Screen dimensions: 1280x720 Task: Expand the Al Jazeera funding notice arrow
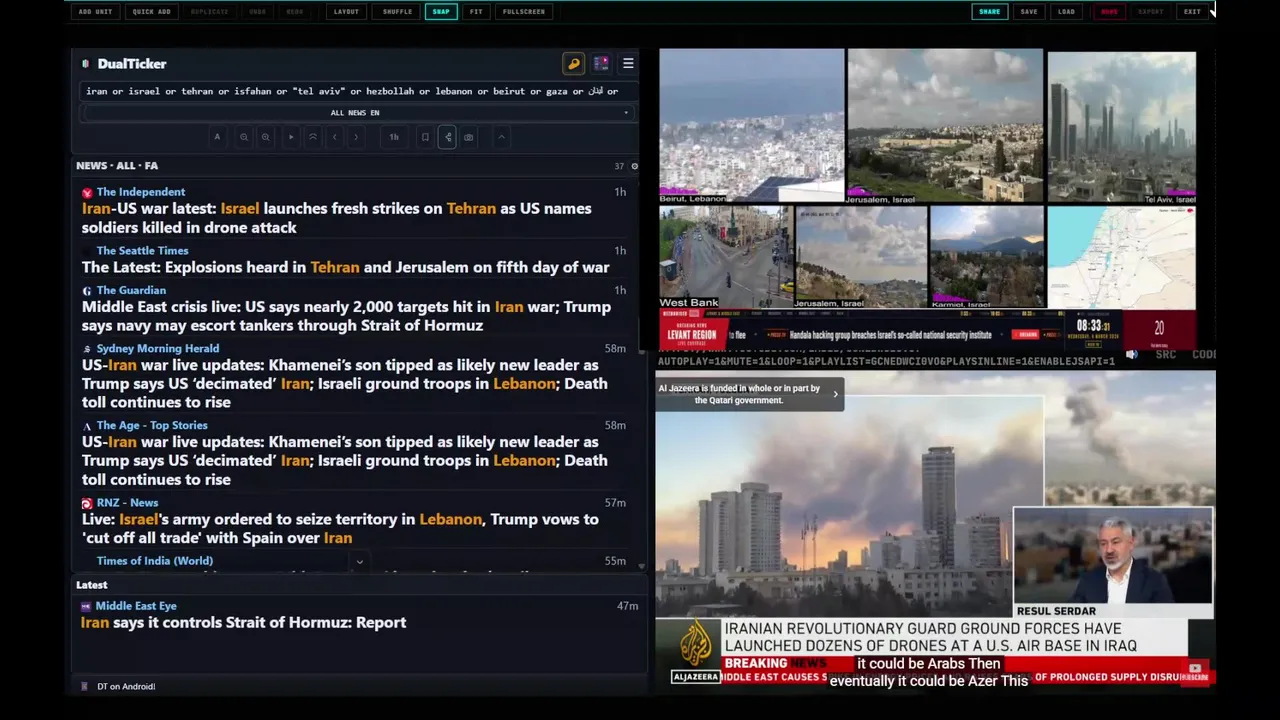point(835,394)
